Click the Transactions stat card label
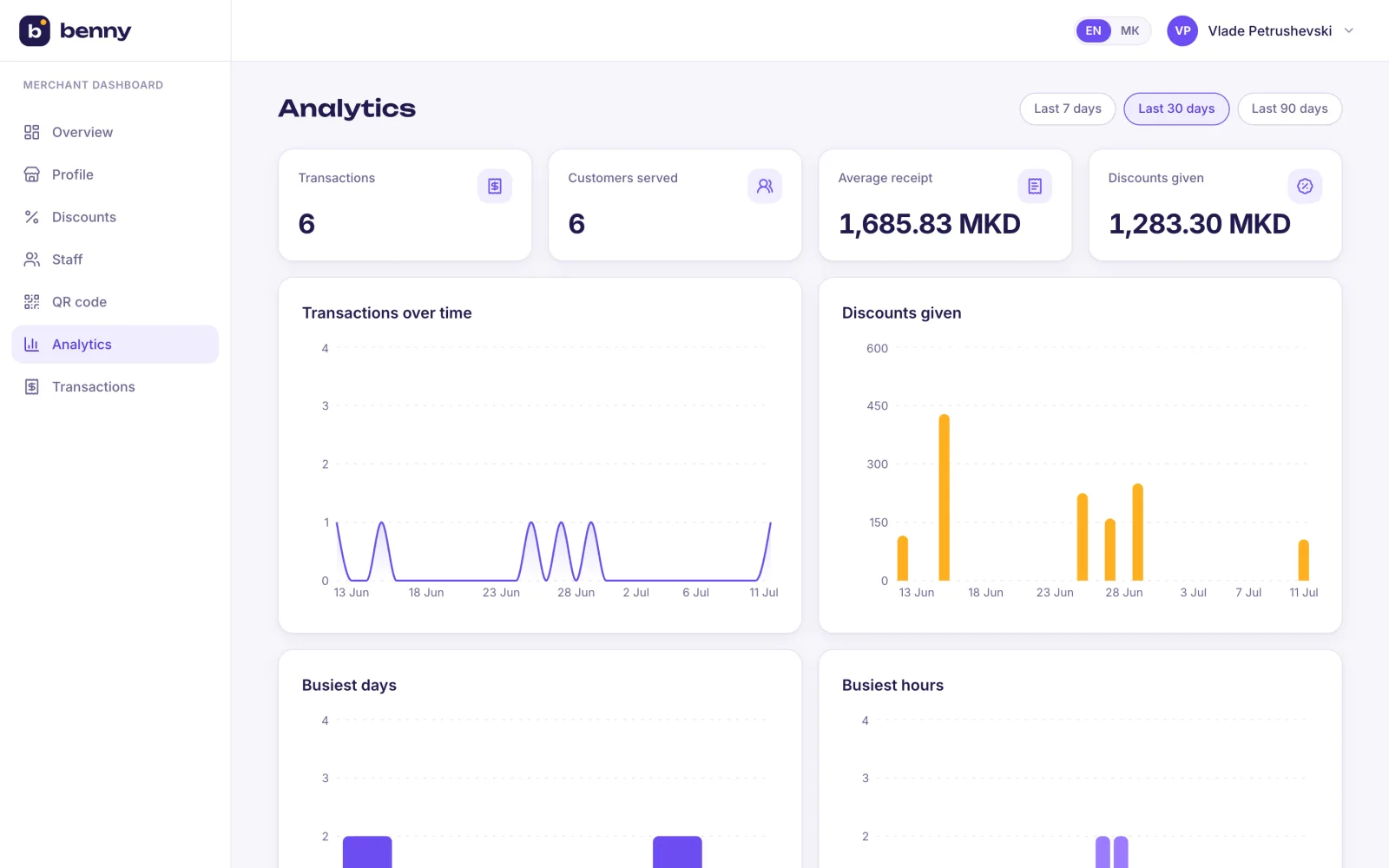Image resolution: width=1389 pixels, height=868 pixels. pyautogui.click(x=337, y=178)
